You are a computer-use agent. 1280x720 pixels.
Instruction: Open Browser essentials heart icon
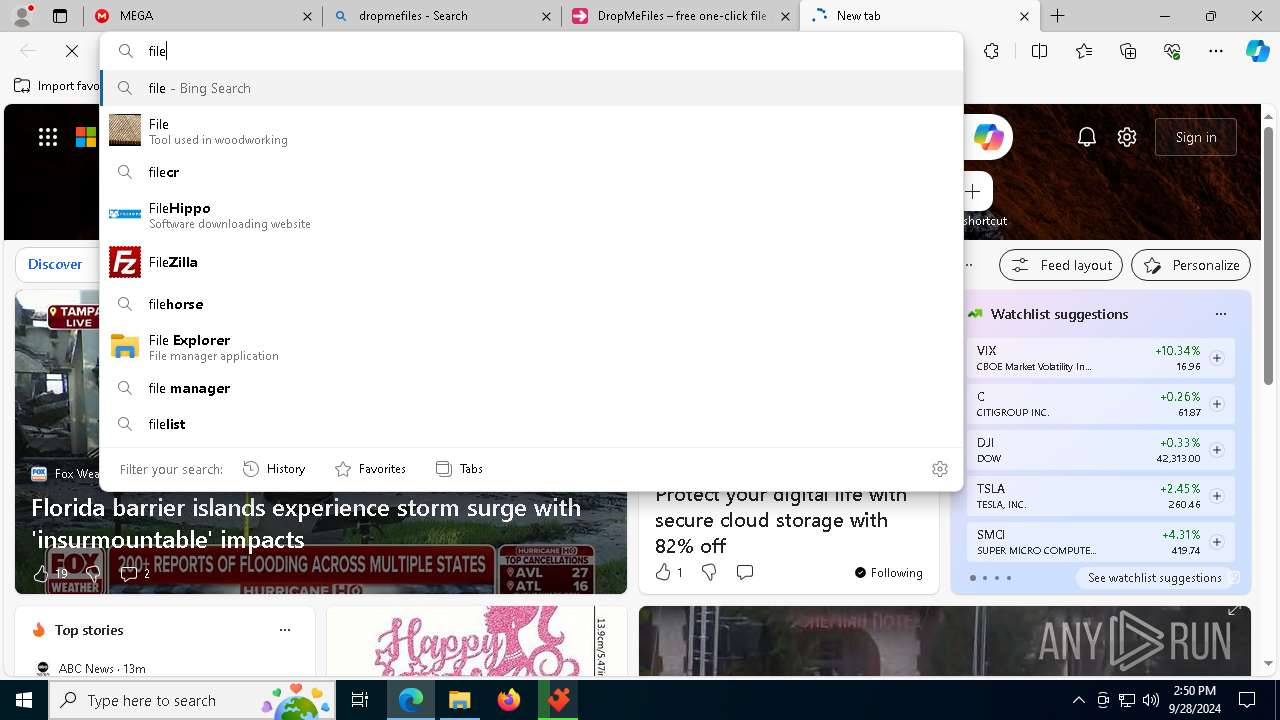pyautogui.click(x=1172, y=51)
